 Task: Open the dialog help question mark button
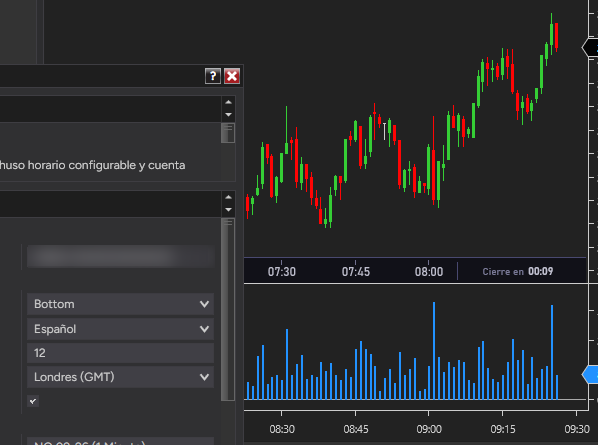(213, 76)
